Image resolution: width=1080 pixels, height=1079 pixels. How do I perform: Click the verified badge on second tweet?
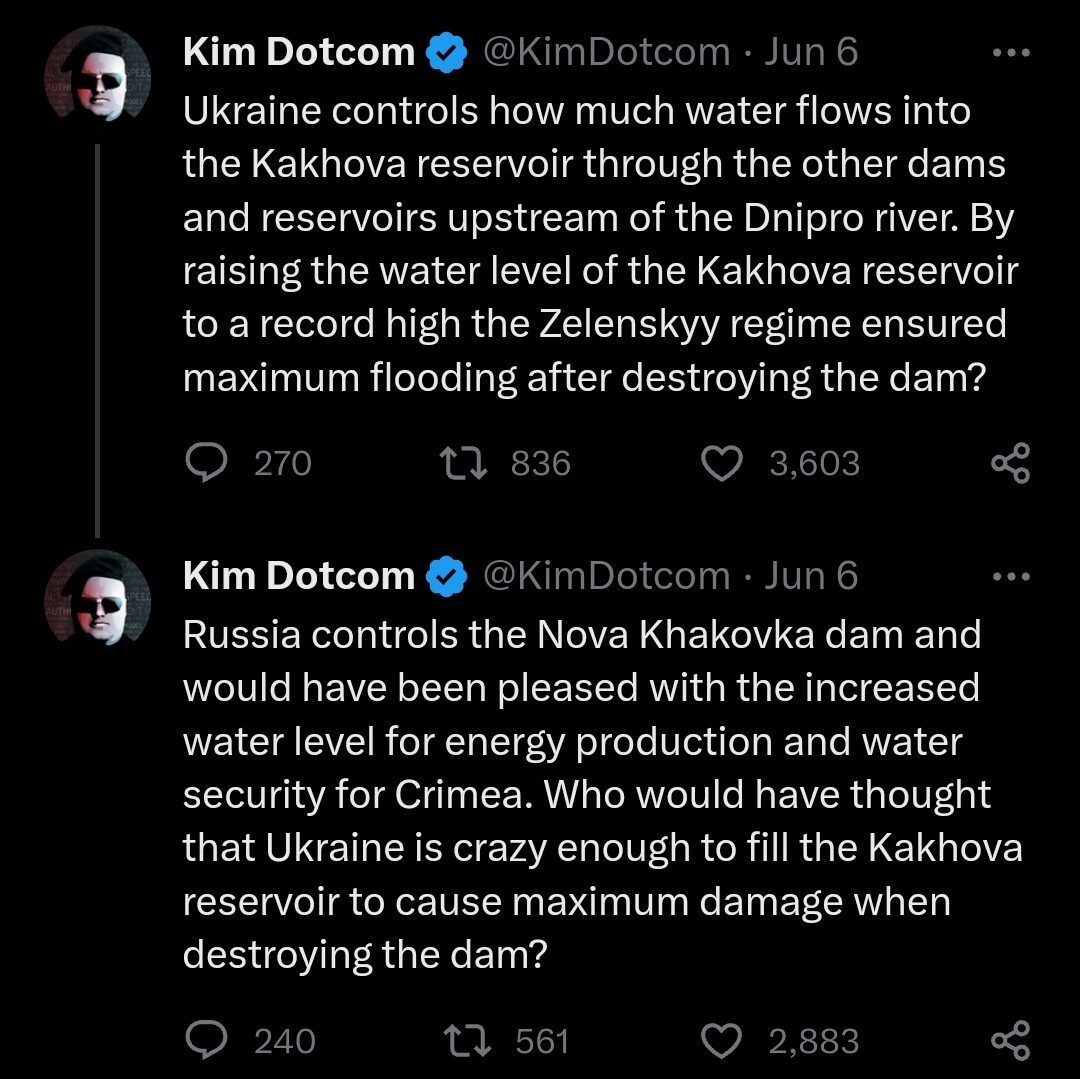(445, 577)
